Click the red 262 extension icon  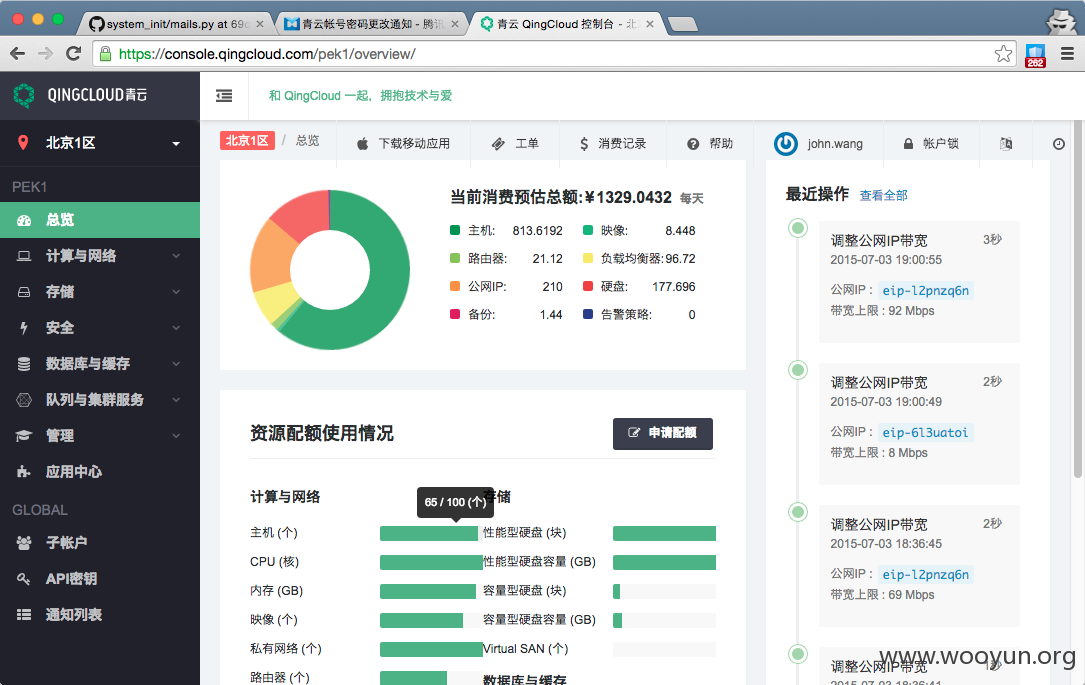1035,55
